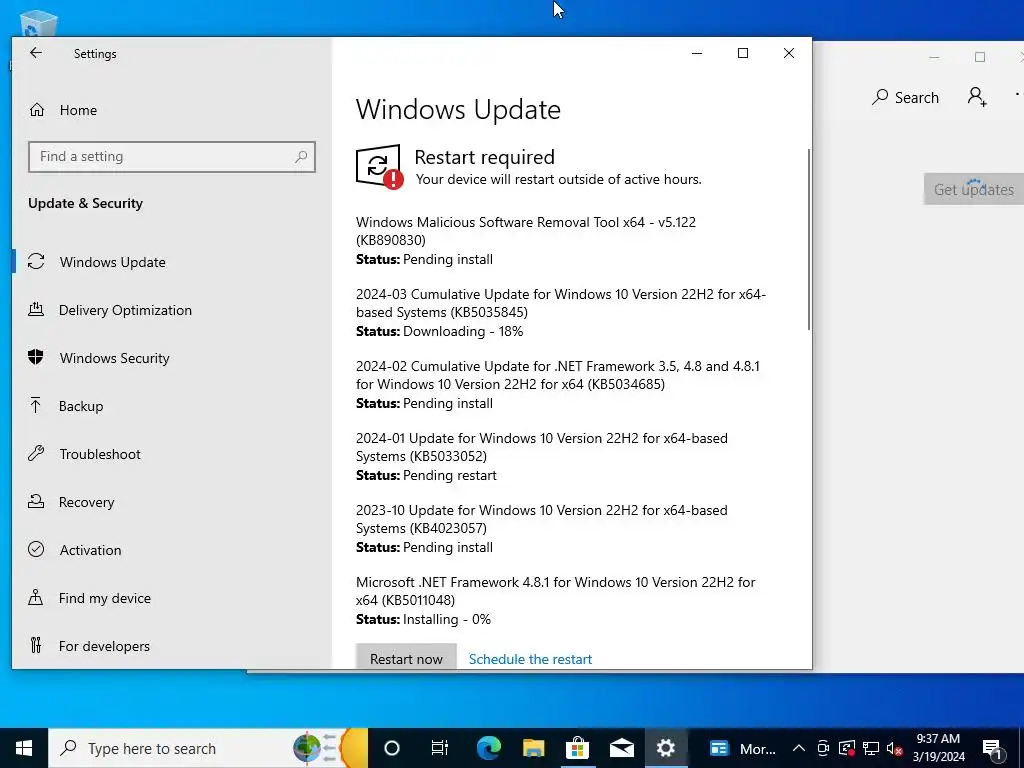Click the Installing - 0% status text
Screen dimensions: 1024x768
coord(447,619)
